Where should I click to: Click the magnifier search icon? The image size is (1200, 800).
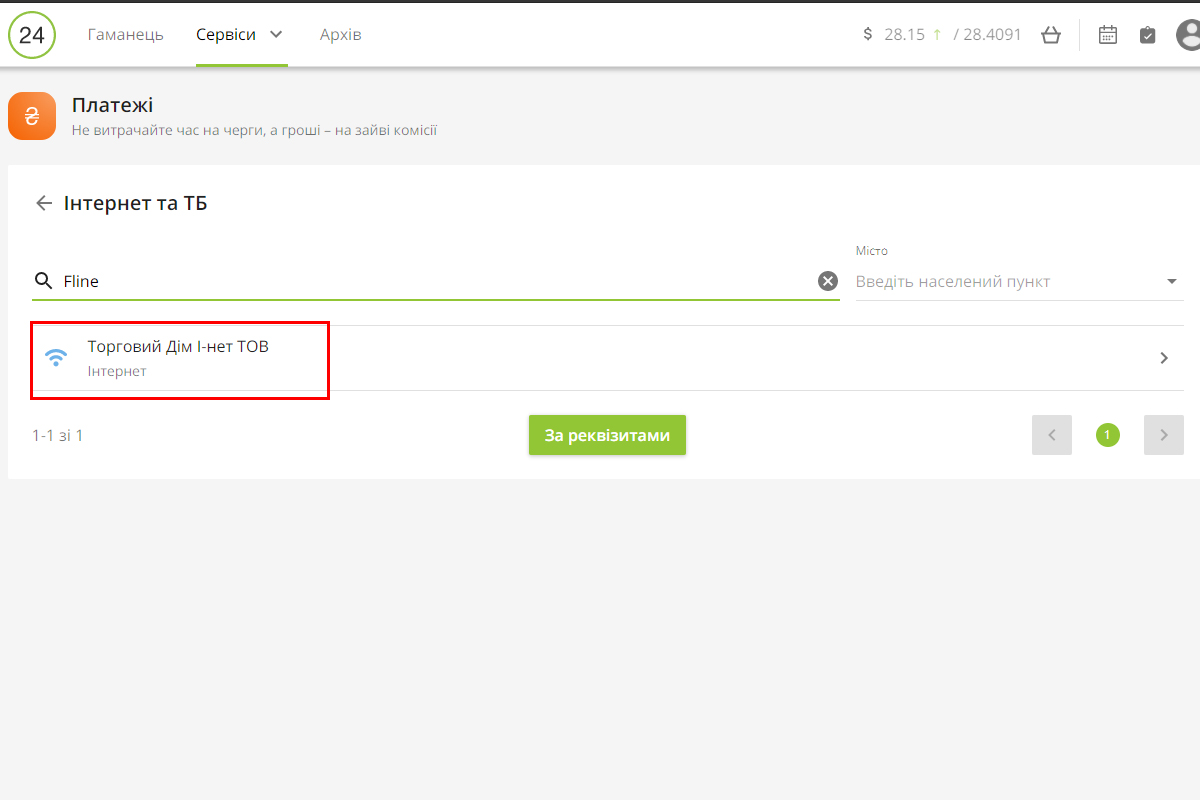pos(43,281)
